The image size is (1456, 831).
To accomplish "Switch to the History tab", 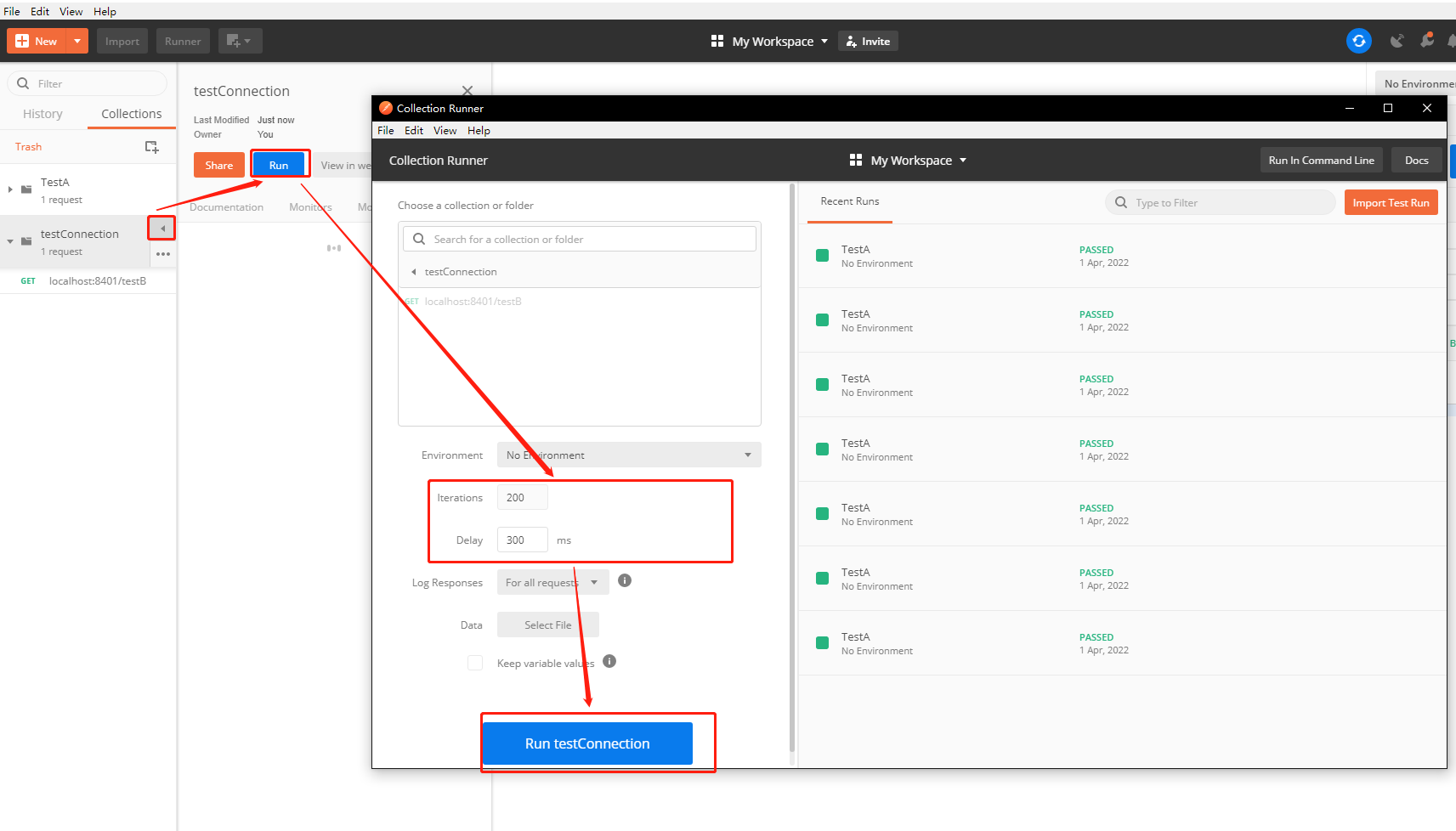I will [x=42, y=114].
